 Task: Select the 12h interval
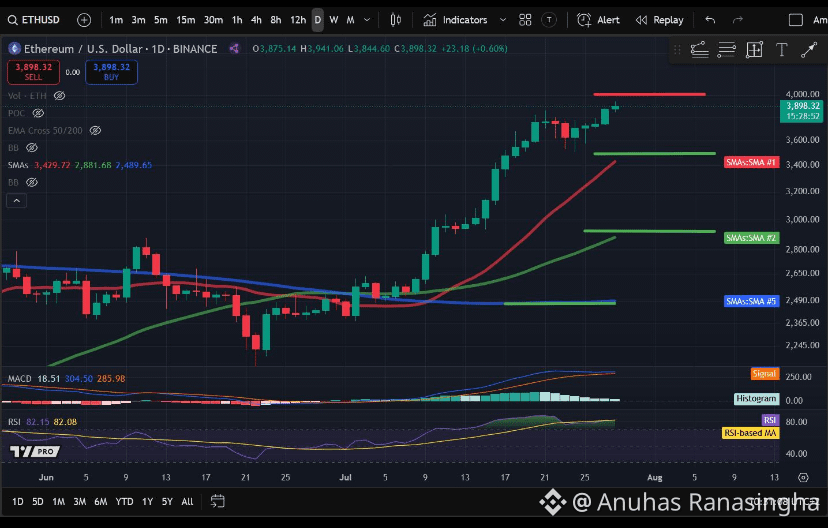point(298,20)
